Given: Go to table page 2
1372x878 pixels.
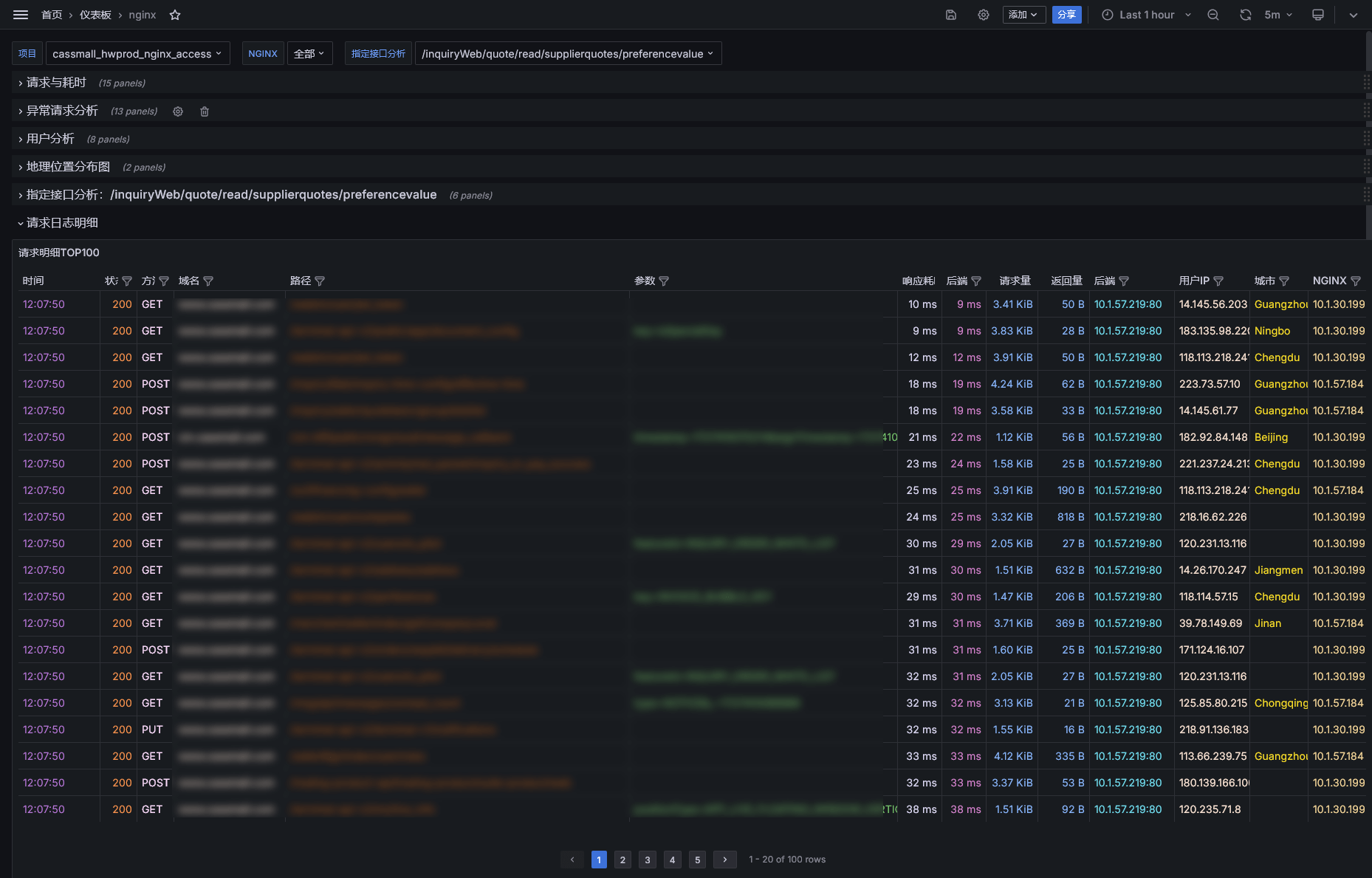Looking at the screenshot, I should (x=623, y=860).
